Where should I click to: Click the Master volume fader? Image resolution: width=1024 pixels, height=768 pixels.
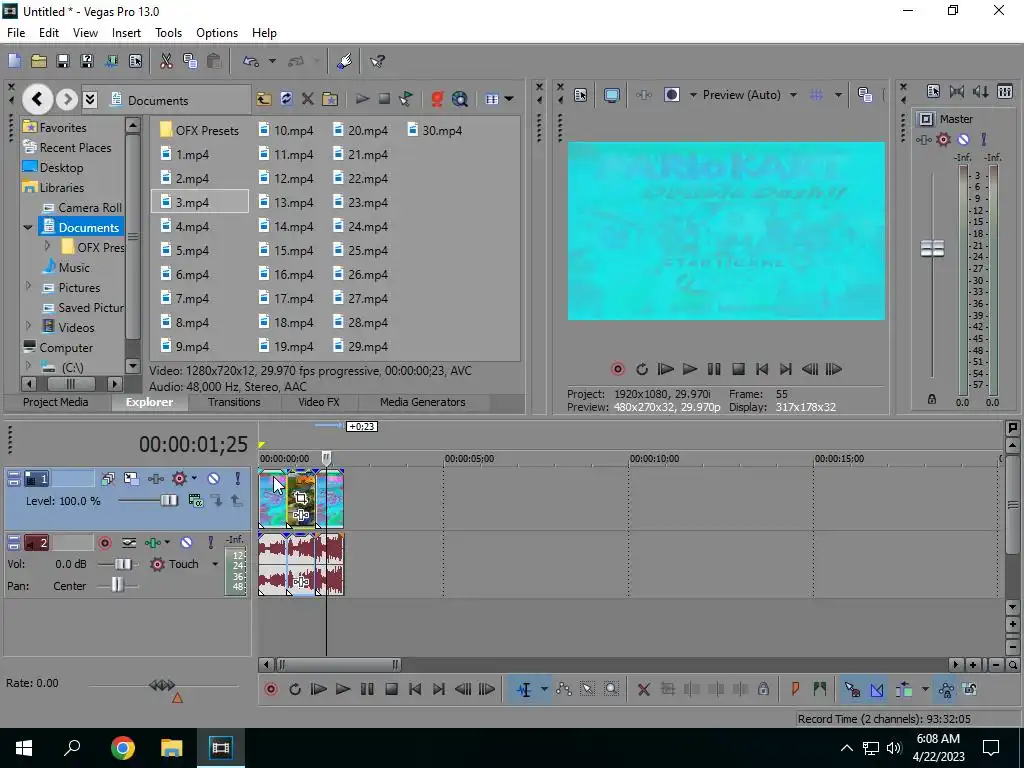[932, 248]
